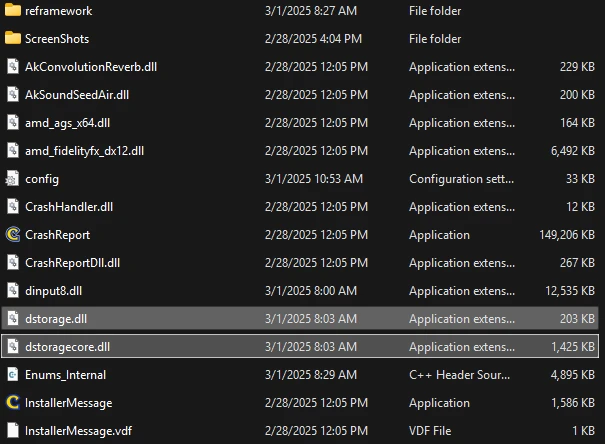The height and width of the screenshot is (444, 605).
Task: Select the CrashHandler.dll file name
Action: tap(68, 207)
